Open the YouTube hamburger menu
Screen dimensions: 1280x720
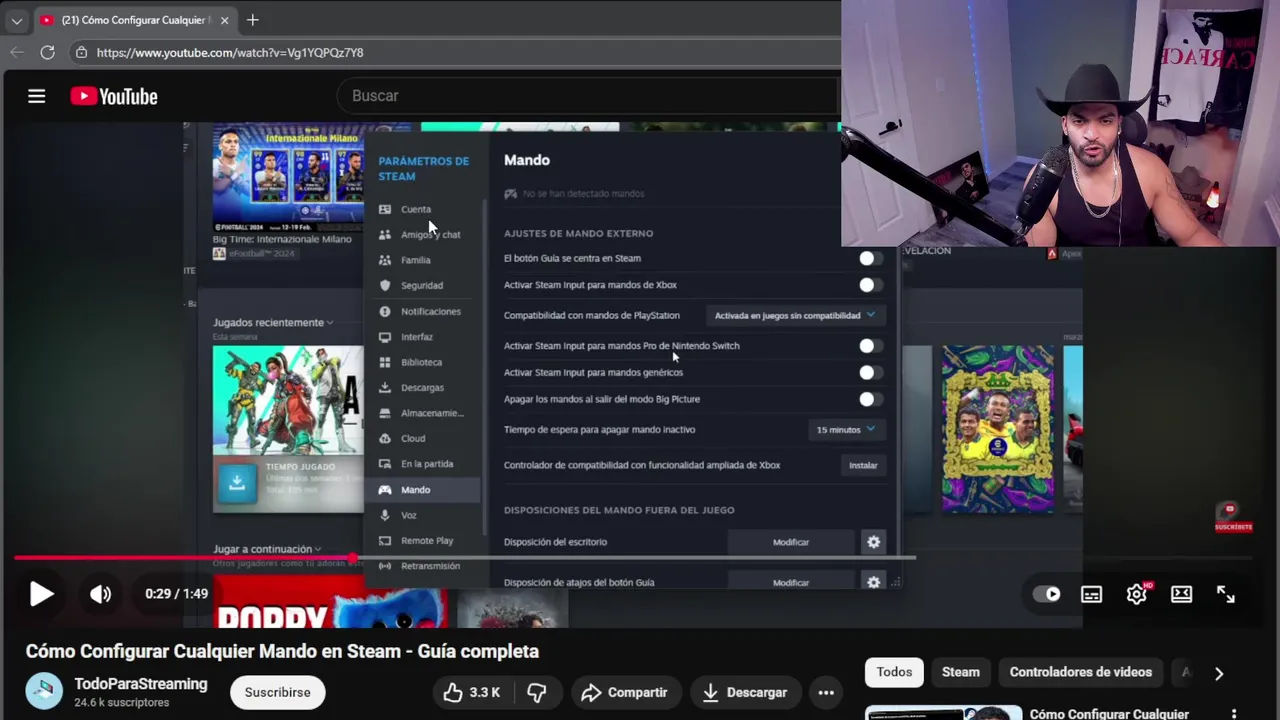tap(37, 96)
